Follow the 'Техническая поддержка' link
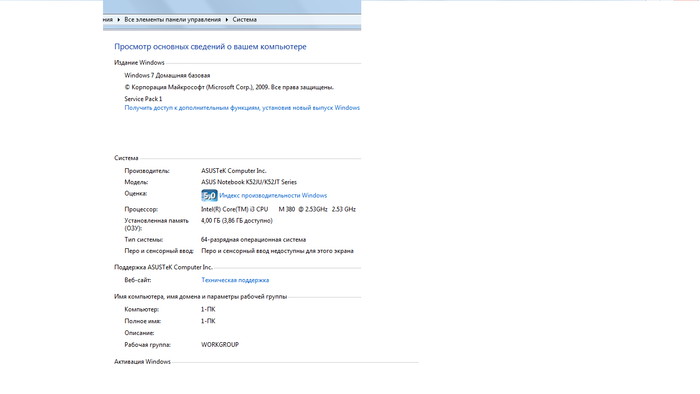Image resolution: width=700 pixels, height=394 pixels. tap(235, 280)
